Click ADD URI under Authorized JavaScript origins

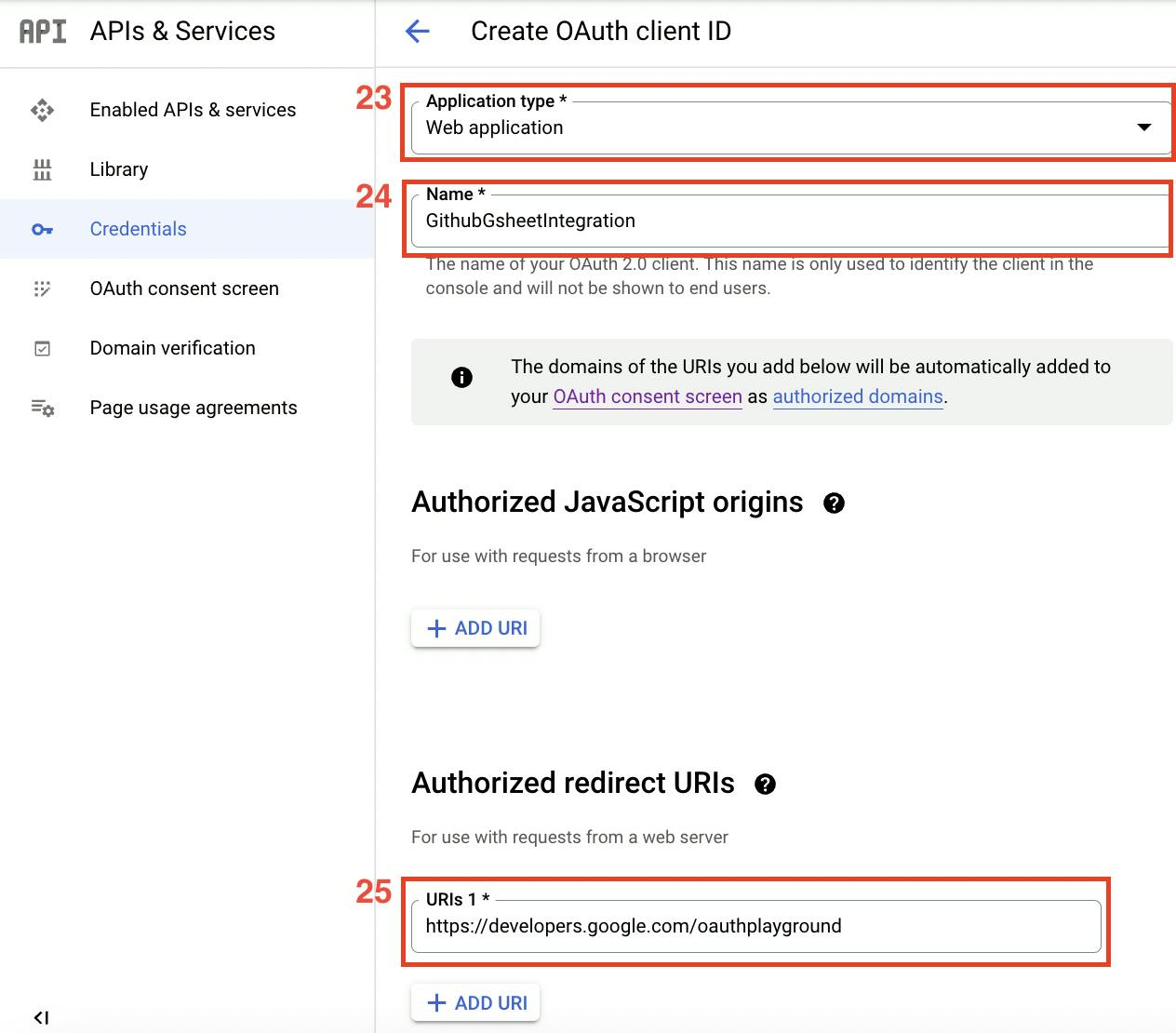point(475,628)
